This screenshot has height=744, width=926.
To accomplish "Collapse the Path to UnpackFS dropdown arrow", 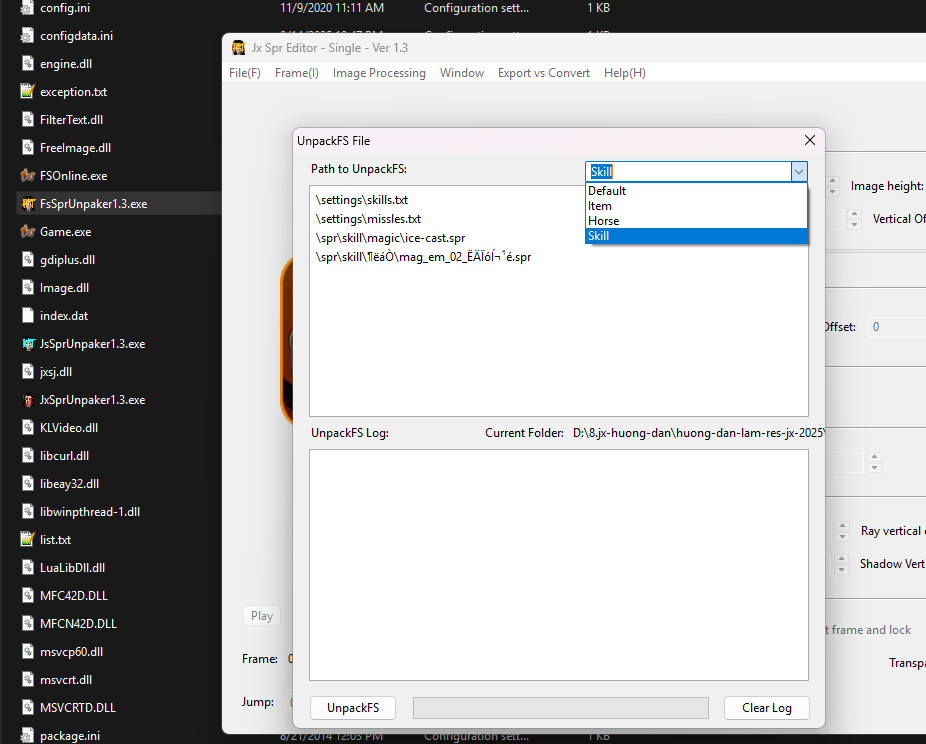I will [x=798, y=172].
